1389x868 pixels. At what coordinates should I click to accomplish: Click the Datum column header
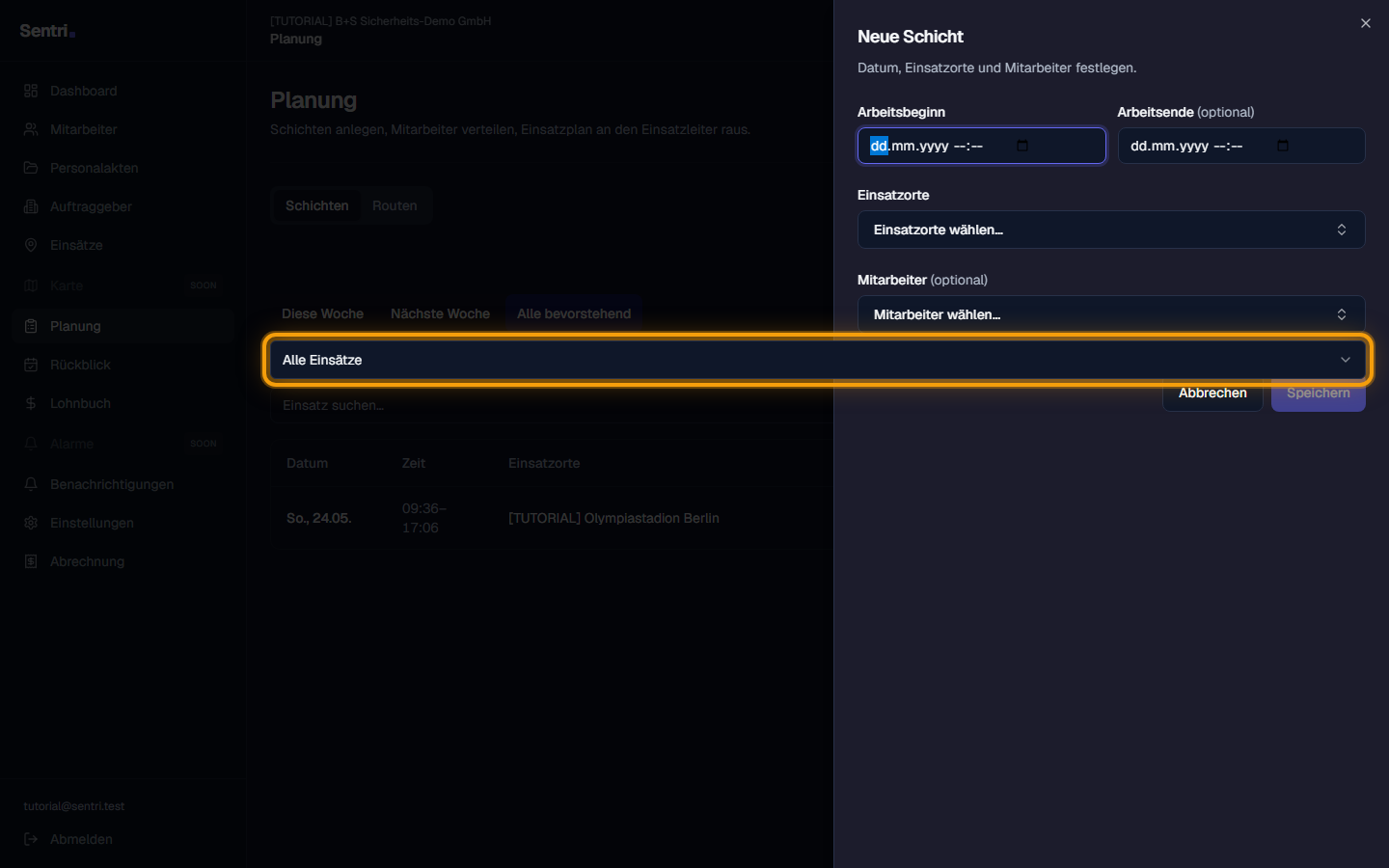[307, 463]
